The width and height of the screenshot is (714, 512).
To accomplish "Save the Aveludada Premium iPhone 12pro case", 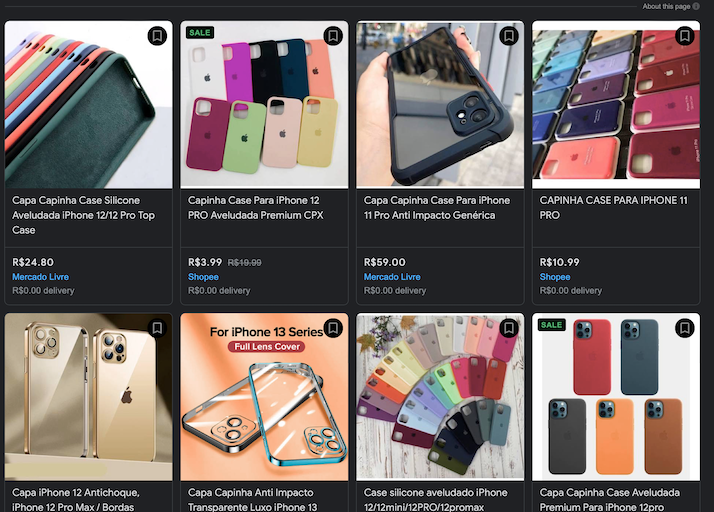I will 684,328.
